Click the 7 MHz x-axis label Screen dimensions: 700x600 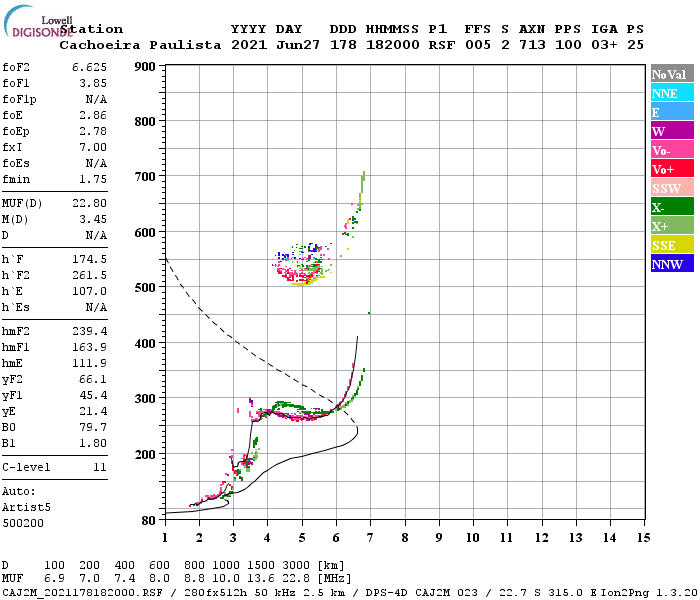[x=370, y=538]
